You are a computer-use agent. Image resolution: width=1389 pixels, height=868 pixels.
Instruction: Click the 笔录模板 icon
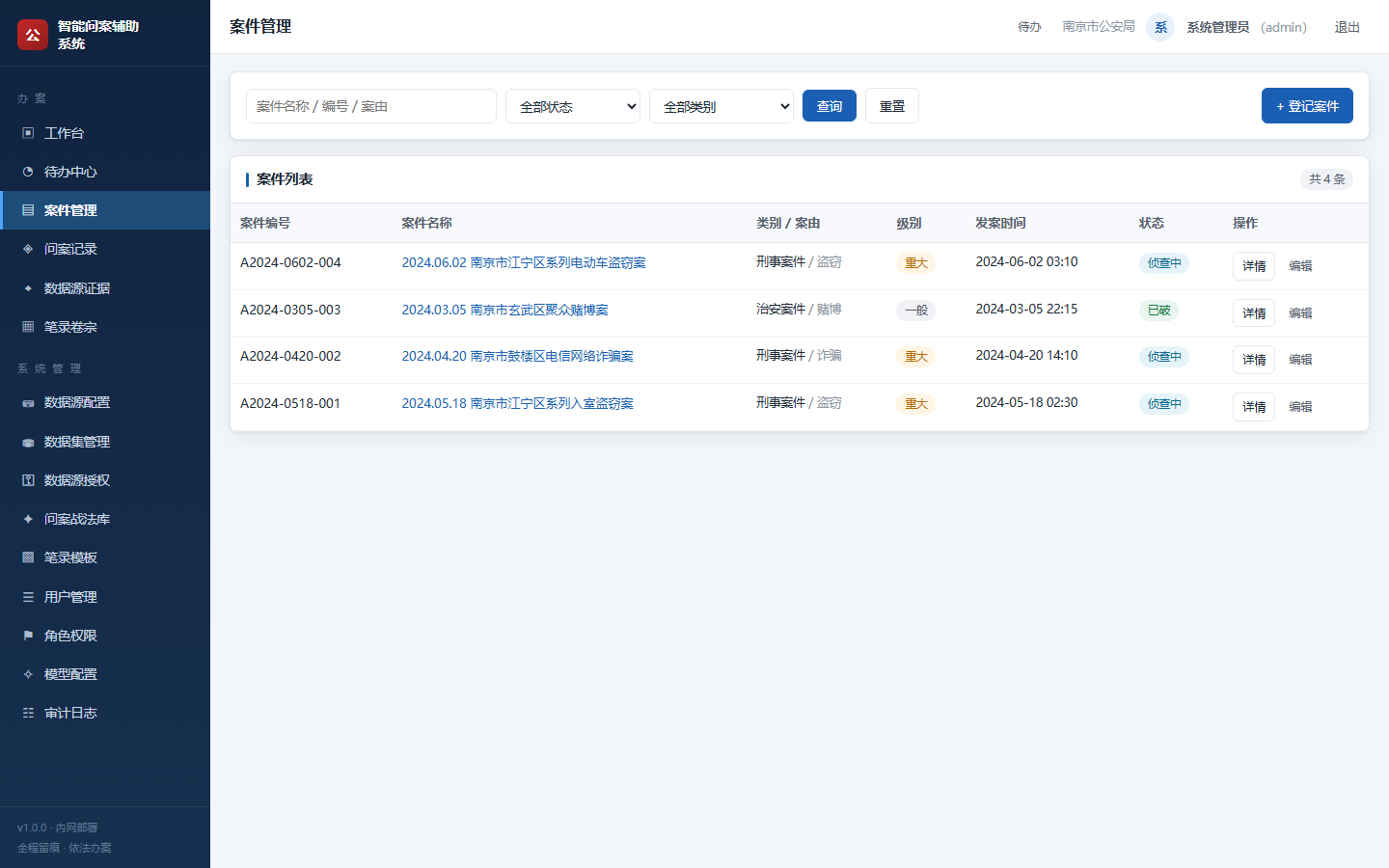coord(28,557)
